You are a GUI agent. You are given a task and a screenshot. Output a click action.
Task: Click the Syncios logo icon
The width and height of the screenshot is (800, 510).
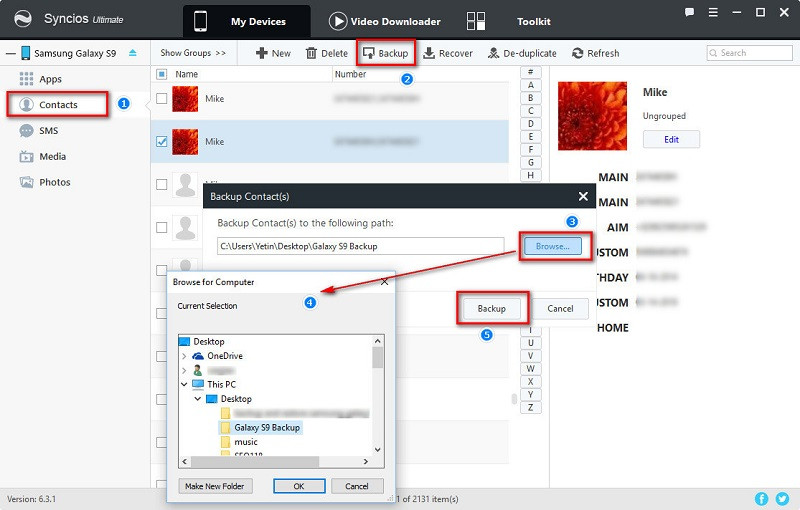point(22,19)
